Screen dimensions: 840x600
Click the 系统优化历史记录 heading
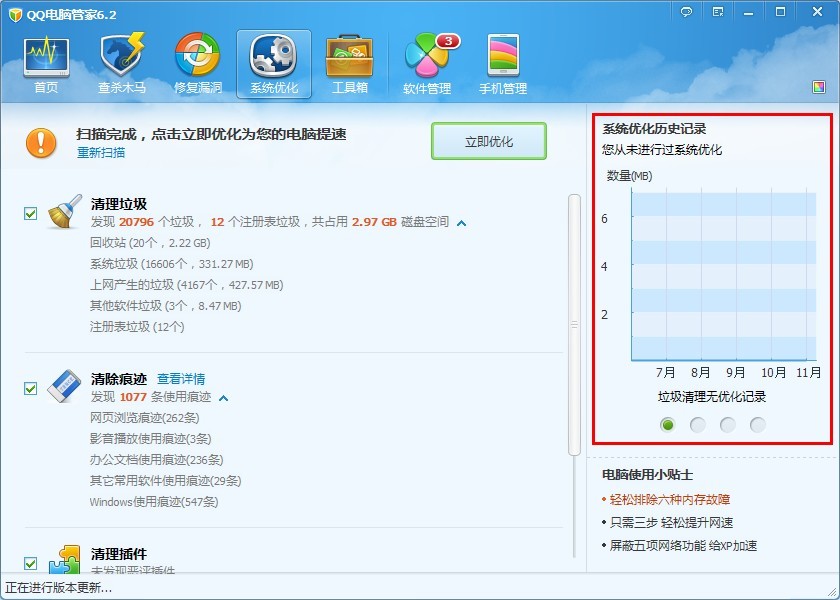pyautogui.click(x=655, y=129)
